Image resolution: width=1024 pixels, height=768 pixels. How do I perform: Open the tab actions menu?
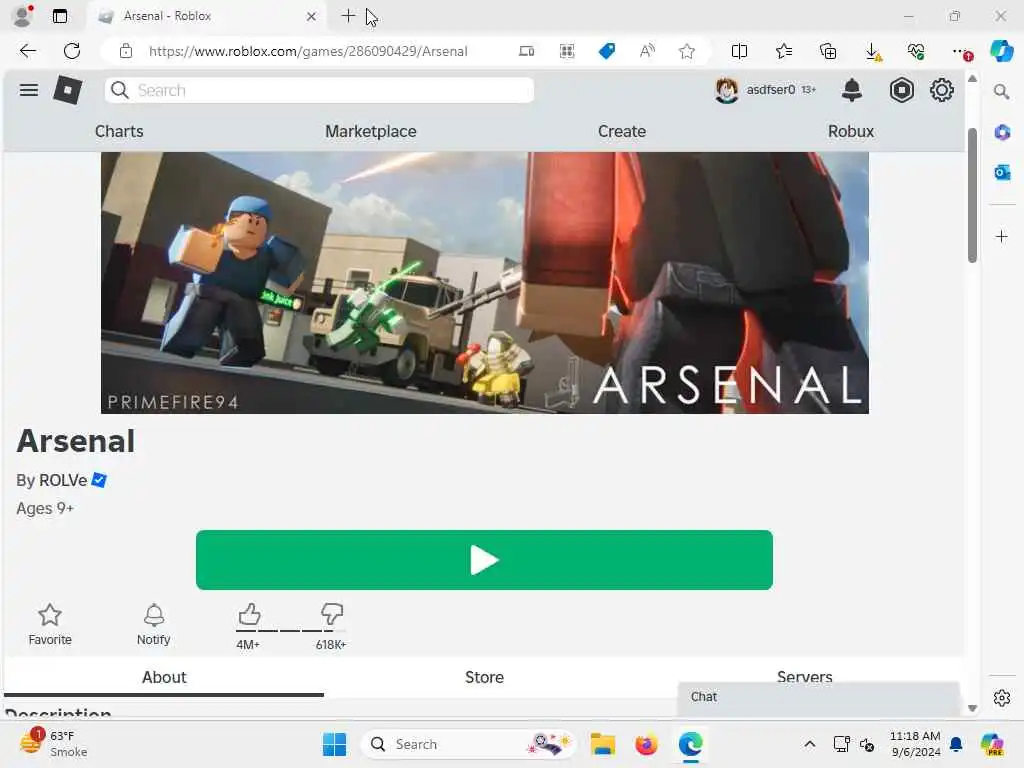pyautogui.click(x=59, y=16)
